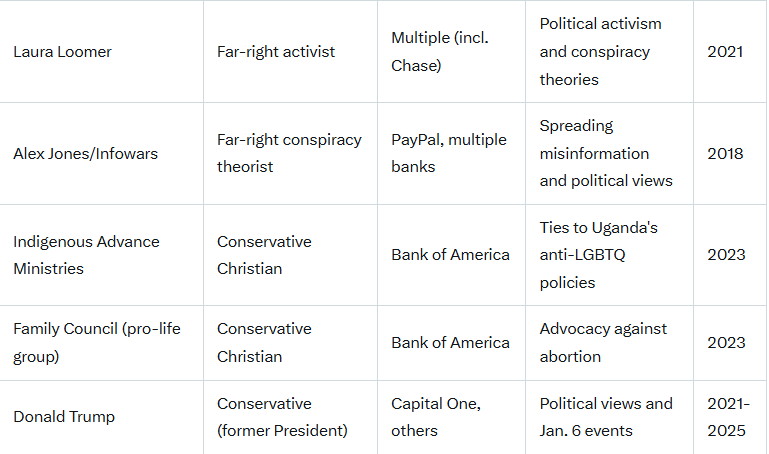Click Conservative Christian in Family Council row
This screenshot has height=454, width=769.
point(264,342)
